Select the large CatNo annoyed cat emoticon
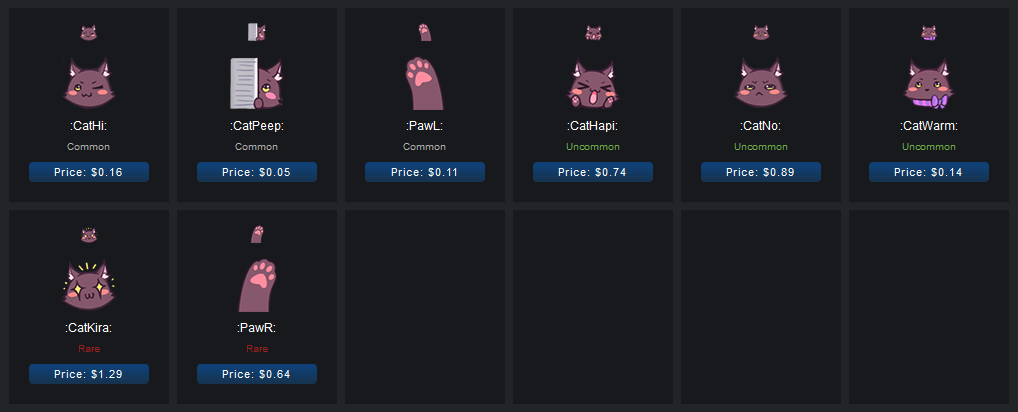1018x412 pixels. [x=761, y=83]
